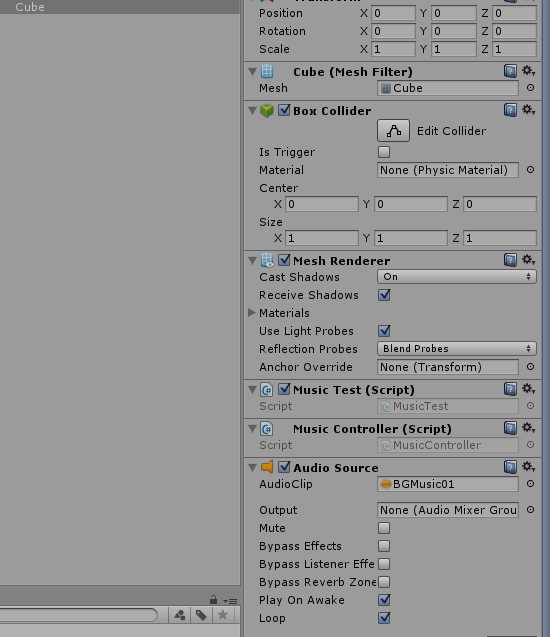Select the Cube item in the hierarchy
550x637 pixels.
coord(30,7)
